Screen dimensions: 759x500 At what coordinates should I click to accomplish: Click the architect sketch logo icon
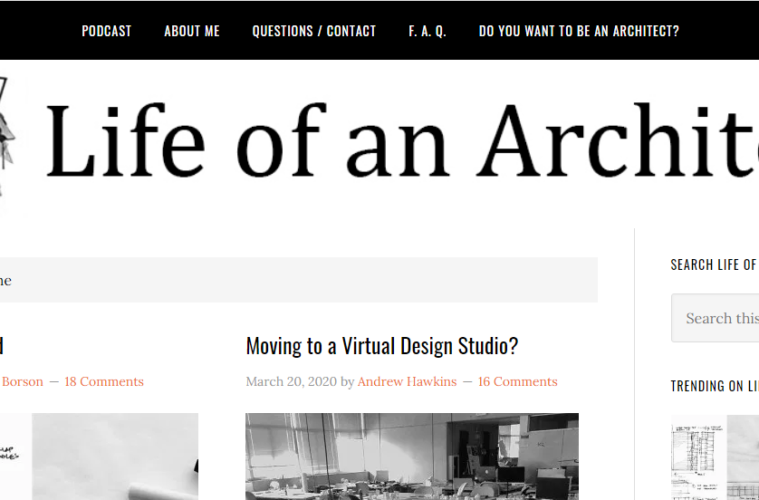point(7,140)
